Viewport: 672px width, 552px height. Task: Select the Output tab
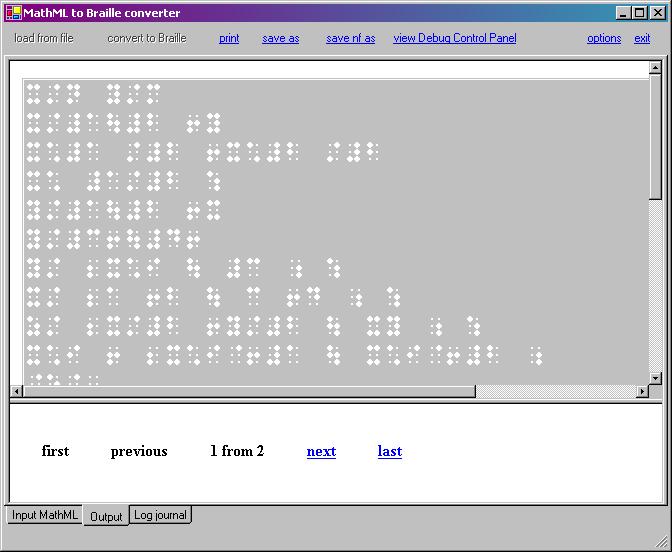[106, 516]
